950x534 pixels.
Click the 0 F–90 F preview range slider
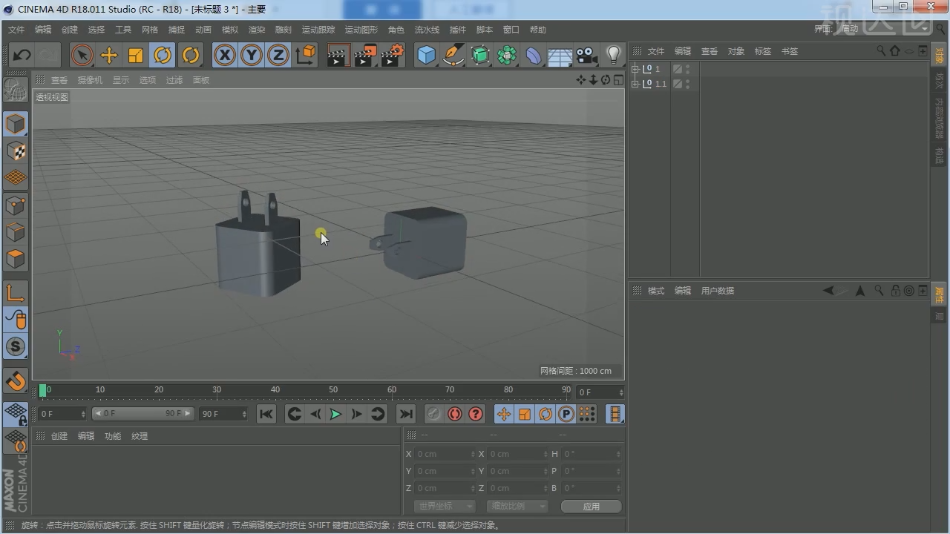pyautogui.click(x=142, y=413)
